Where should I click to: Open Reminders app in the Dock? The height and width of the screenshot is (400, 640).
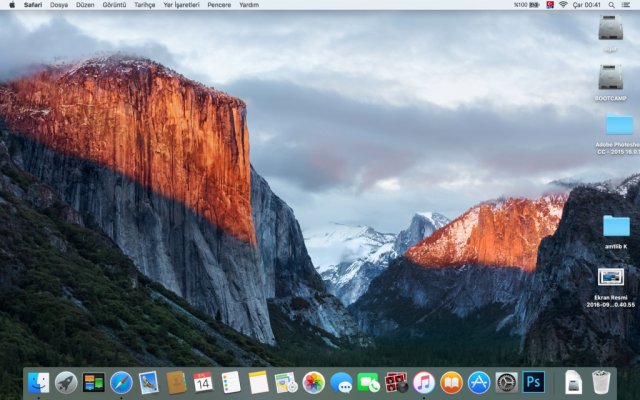(231, 383)
